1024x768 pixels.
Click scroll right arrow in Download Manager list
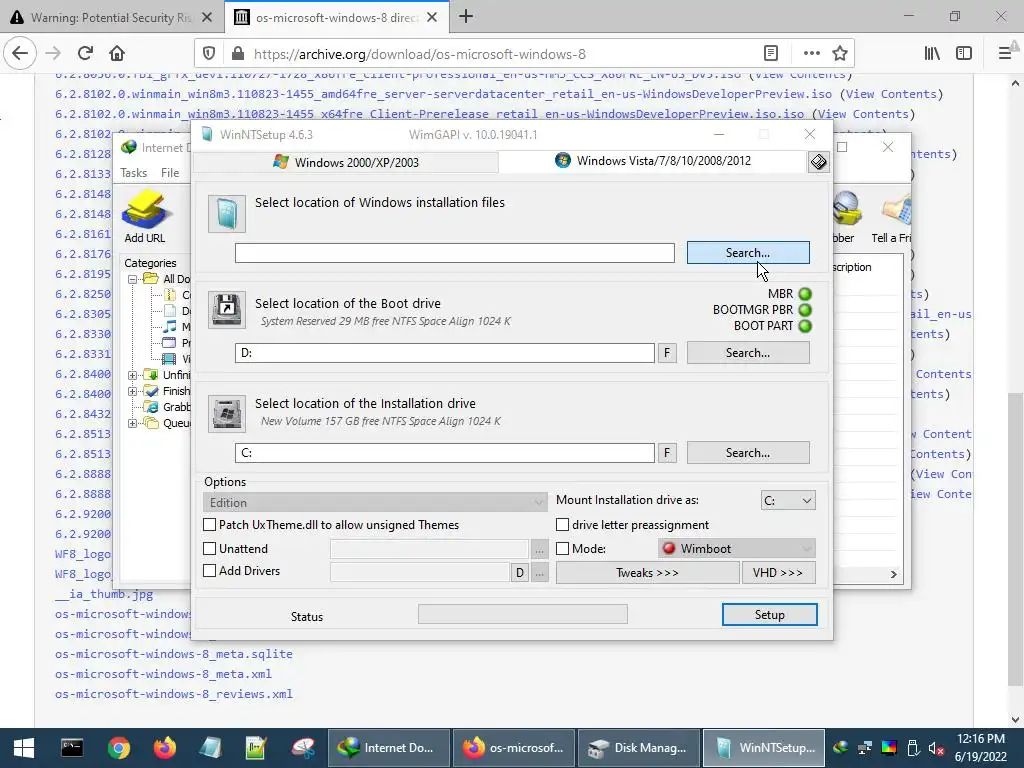(x=893, y=574)
